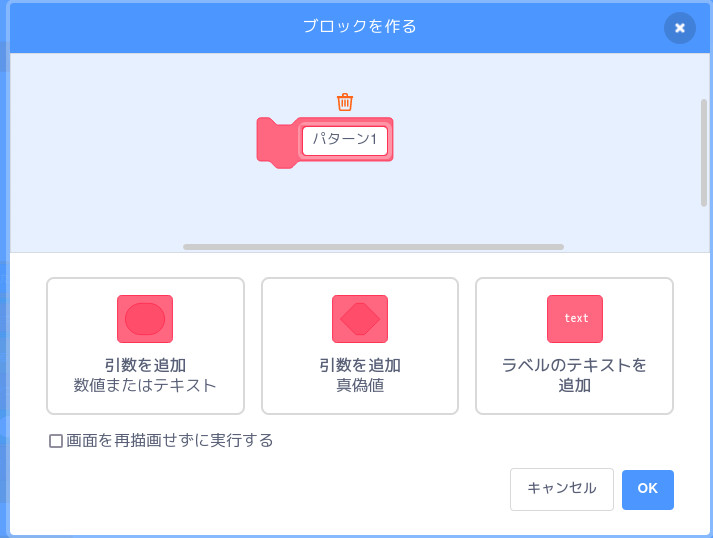The width and height of the screenshot is (713, 538).
Task: Click the rounded number-or-text argument icon
Action: (145, 319)
